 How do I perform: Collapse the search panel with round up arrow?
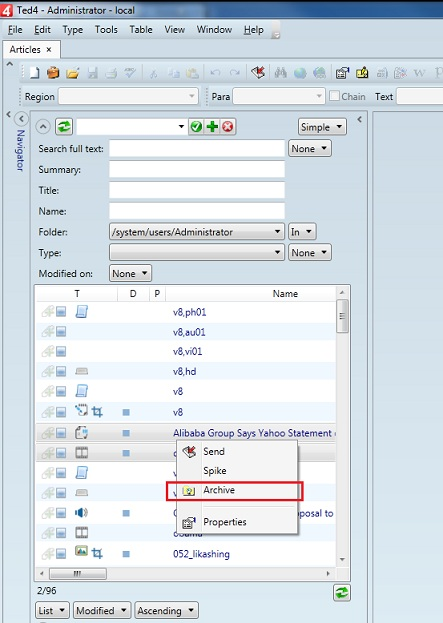[43, 127]
